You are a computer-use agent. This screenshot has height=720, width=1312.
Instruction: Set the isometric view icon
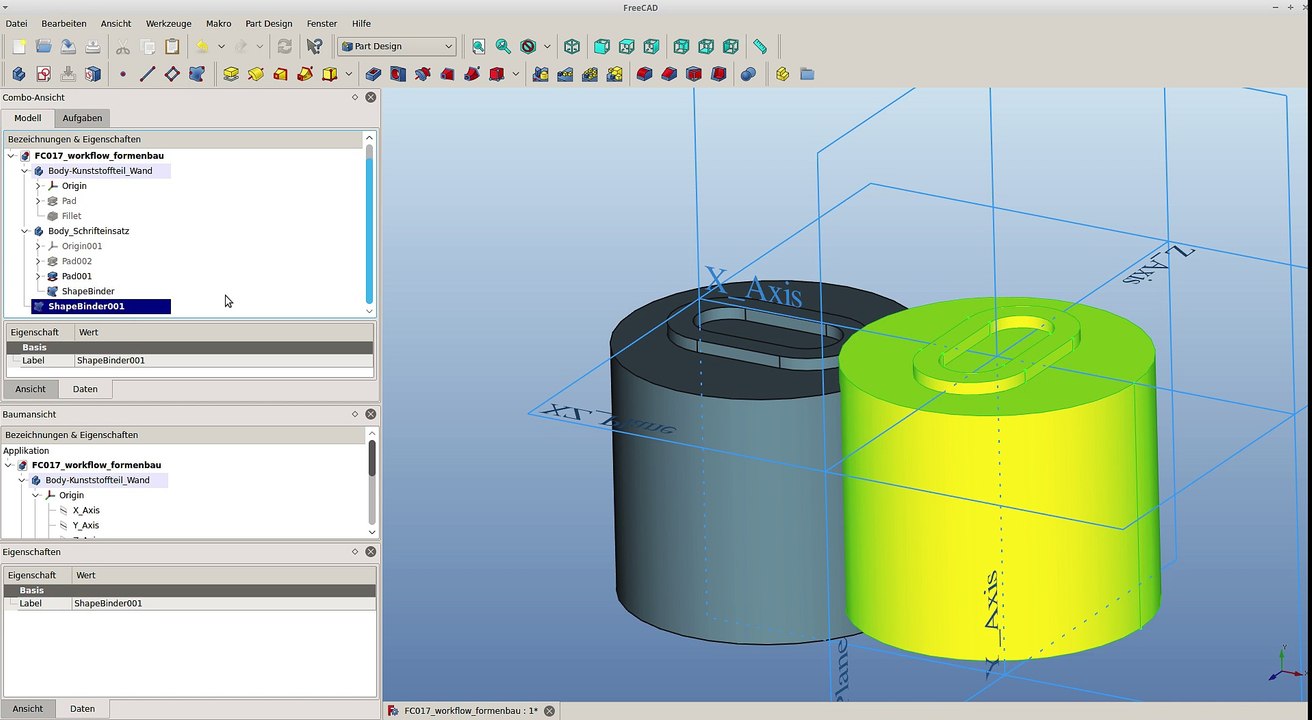572,46
